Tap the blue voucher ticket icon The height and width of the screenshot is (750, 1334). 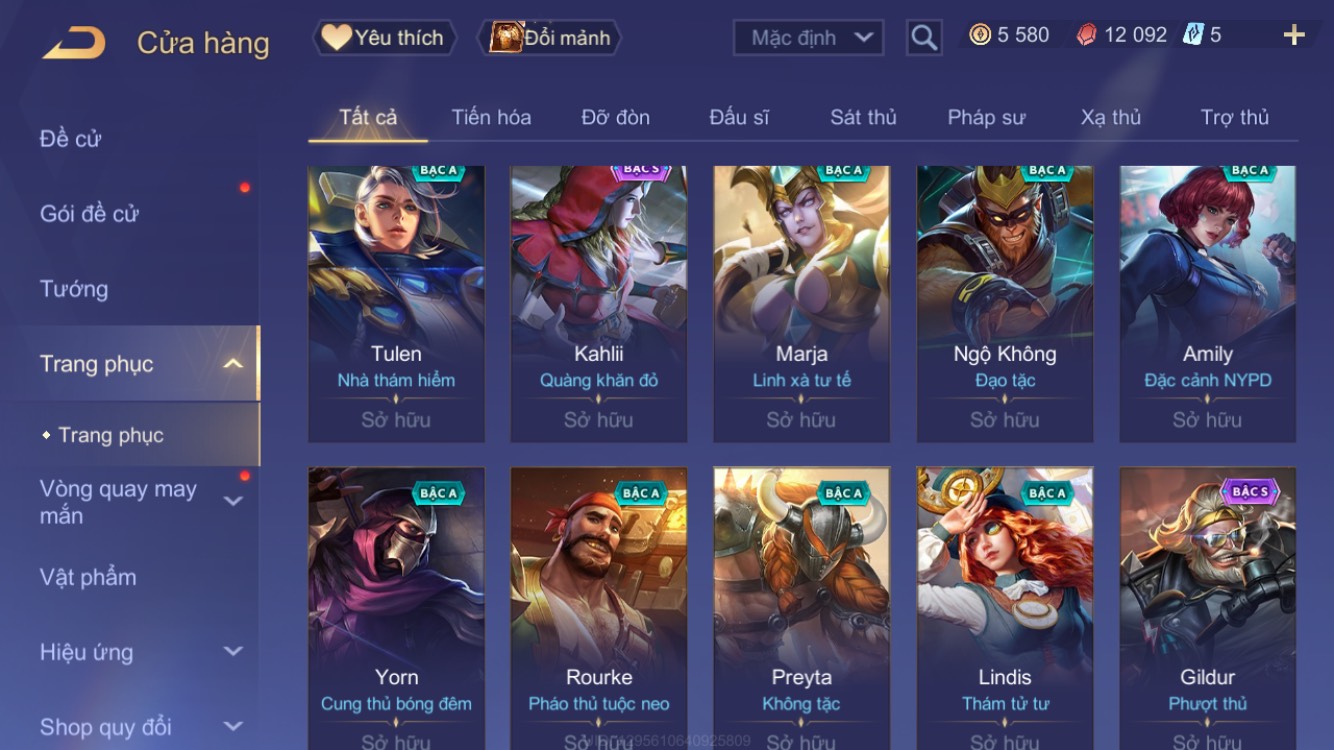1193,35
